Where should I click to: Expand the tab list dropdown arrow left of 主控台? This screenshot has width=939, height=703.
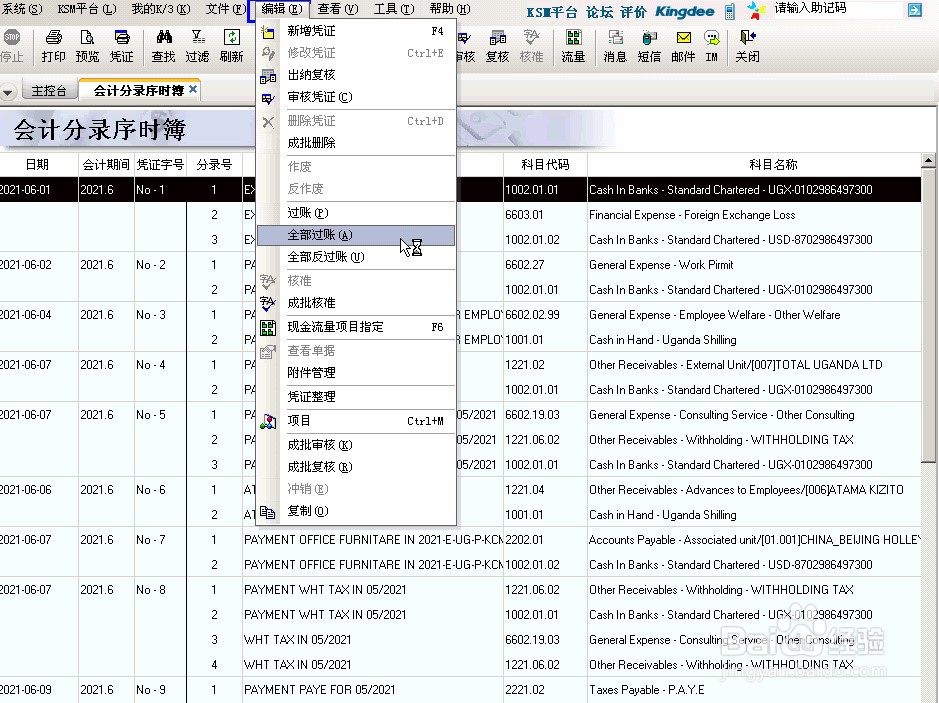8,93
